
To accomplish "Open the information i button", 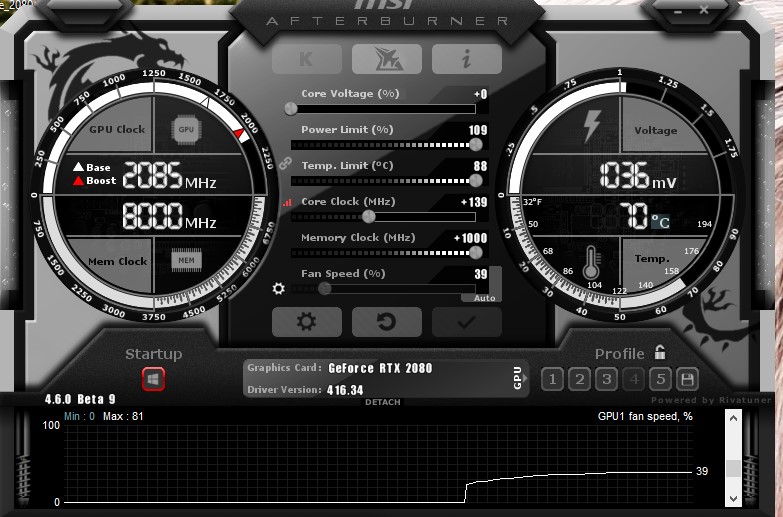I will point(466,59).
